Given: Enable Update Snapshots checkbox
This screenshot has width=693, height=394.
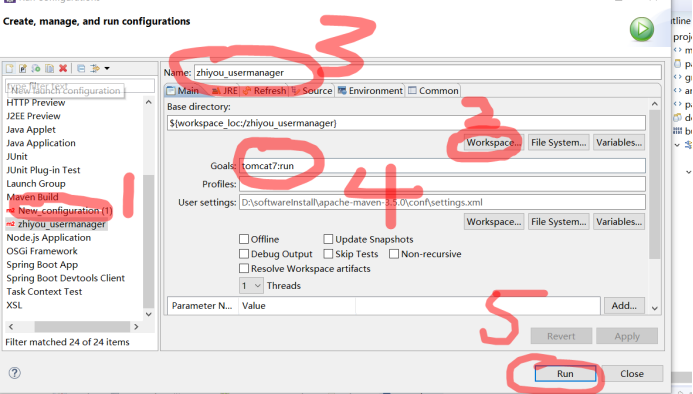Looking at the screenshot, I should pyautogui.click(x=328, y=239).
